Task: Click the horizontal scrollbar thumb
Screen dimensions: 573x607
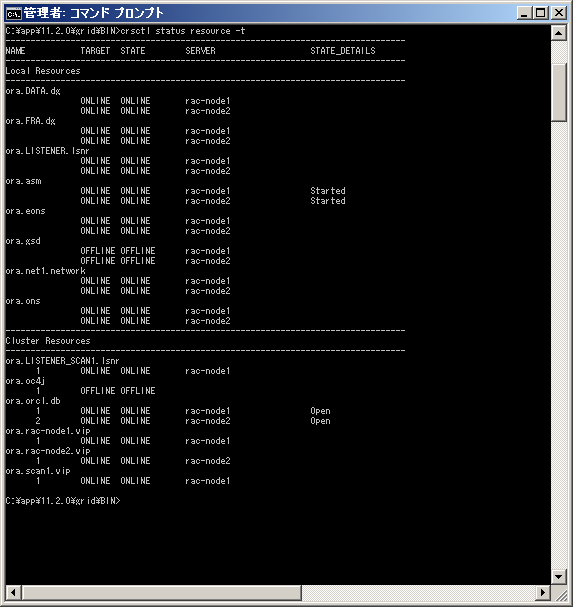Action: (x=162, y=592)
